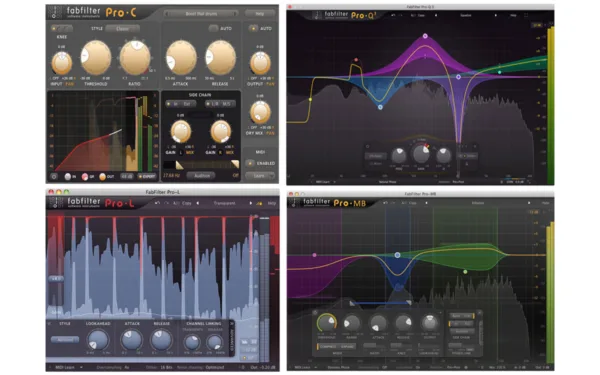Click the A/B switch in Pro-L
Image resolution: width=600 pixels, height=375 pixels.
tap(176, 204)
